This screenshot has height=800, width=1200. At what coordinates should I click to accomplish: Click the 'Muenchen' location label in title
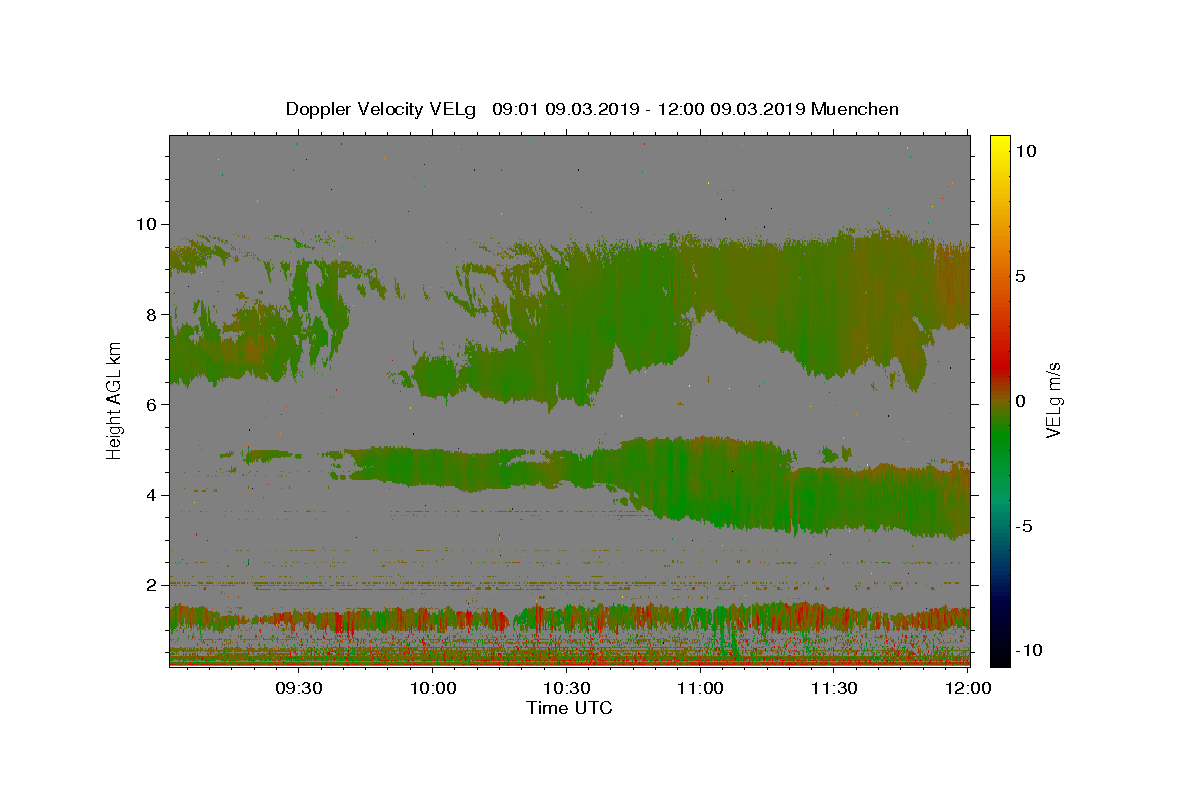coord(855,109)
